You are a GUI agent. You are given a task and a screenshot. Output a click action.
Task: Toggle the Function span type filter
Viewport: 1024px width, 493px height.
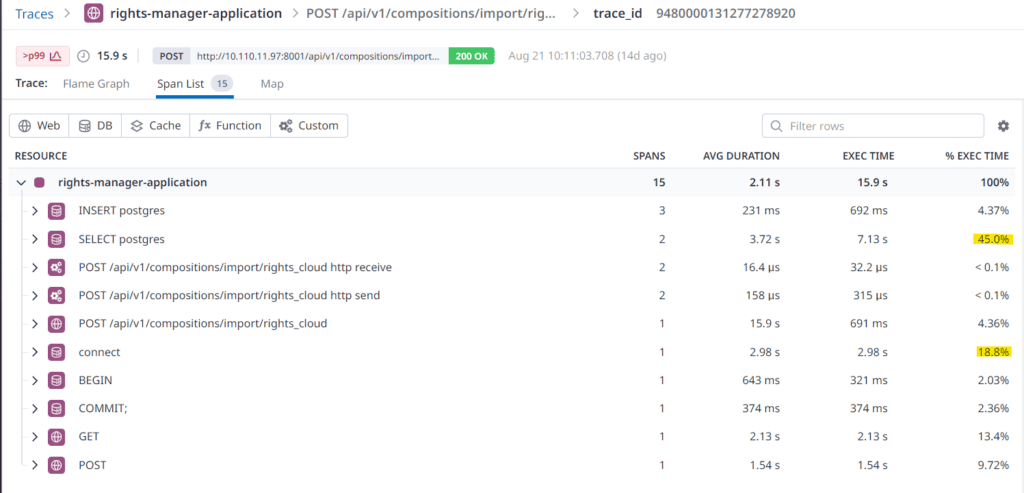point(230,126)
